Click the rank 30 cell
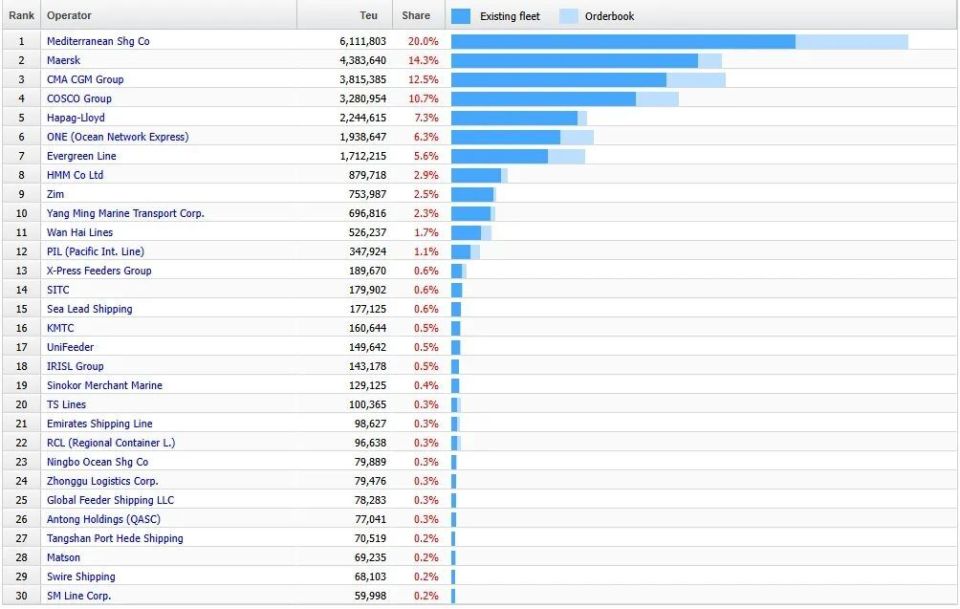 tap(21, 596)
